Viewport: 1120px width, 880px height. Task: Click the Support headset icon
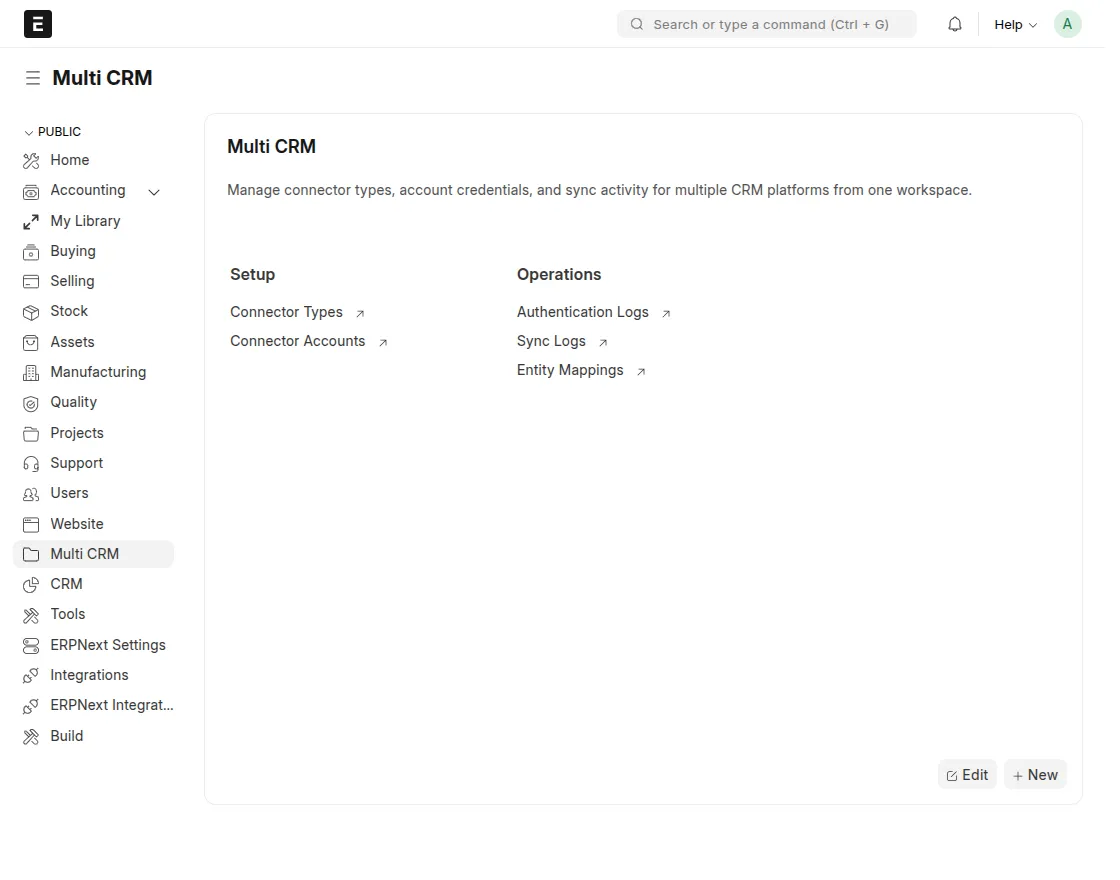pyautogui.click(x=31, y=463)
